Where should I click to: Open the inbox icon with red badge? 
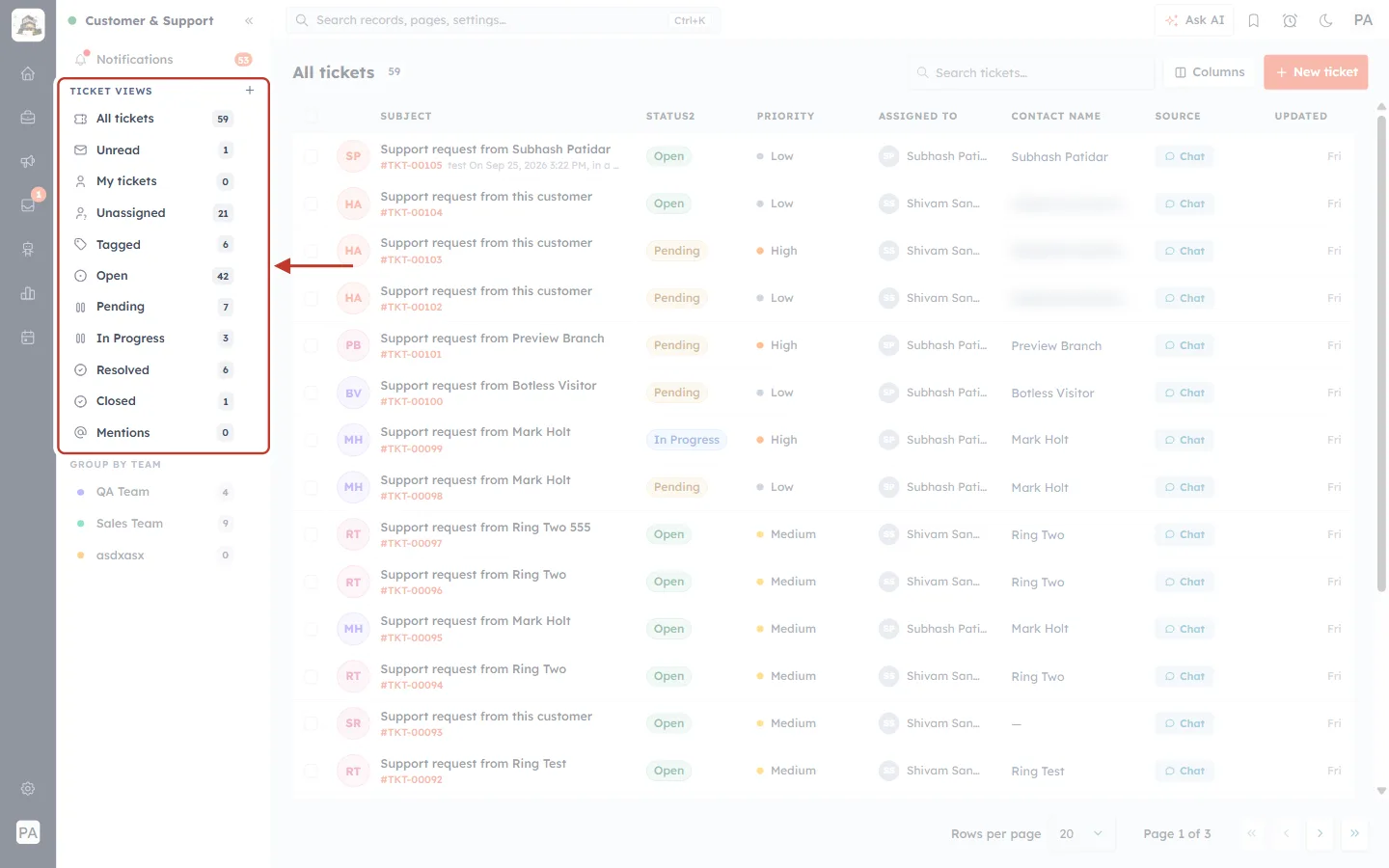pos(28,204)
